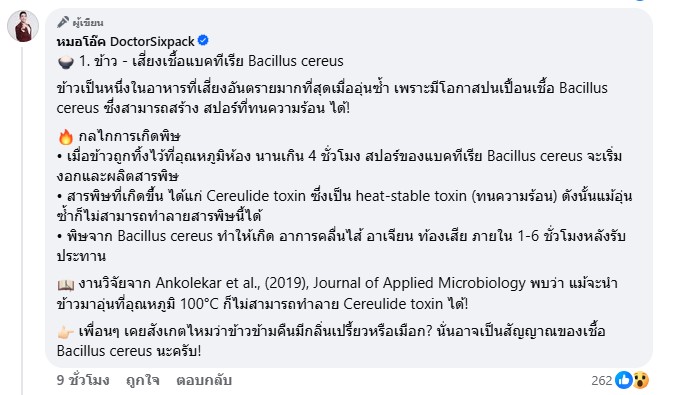This screenshot has height=395, width=688.
Task: Open the 9 ชั่วโมง timestamp link
Action: tap(83, 380)
